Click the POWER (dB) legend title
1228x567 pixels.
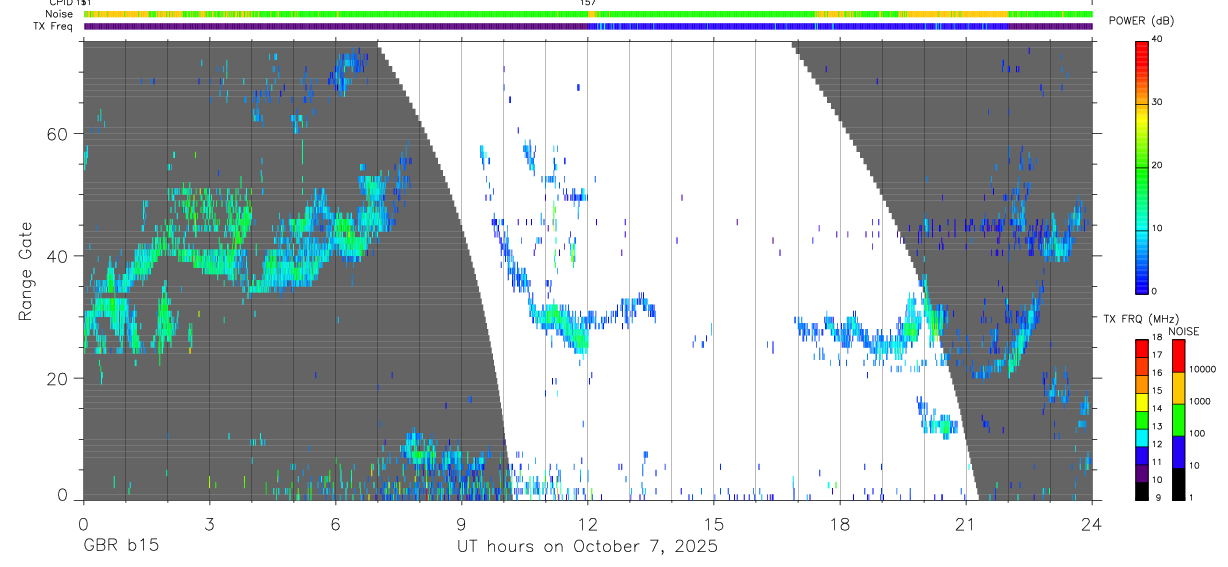(x=1141, y=21)
